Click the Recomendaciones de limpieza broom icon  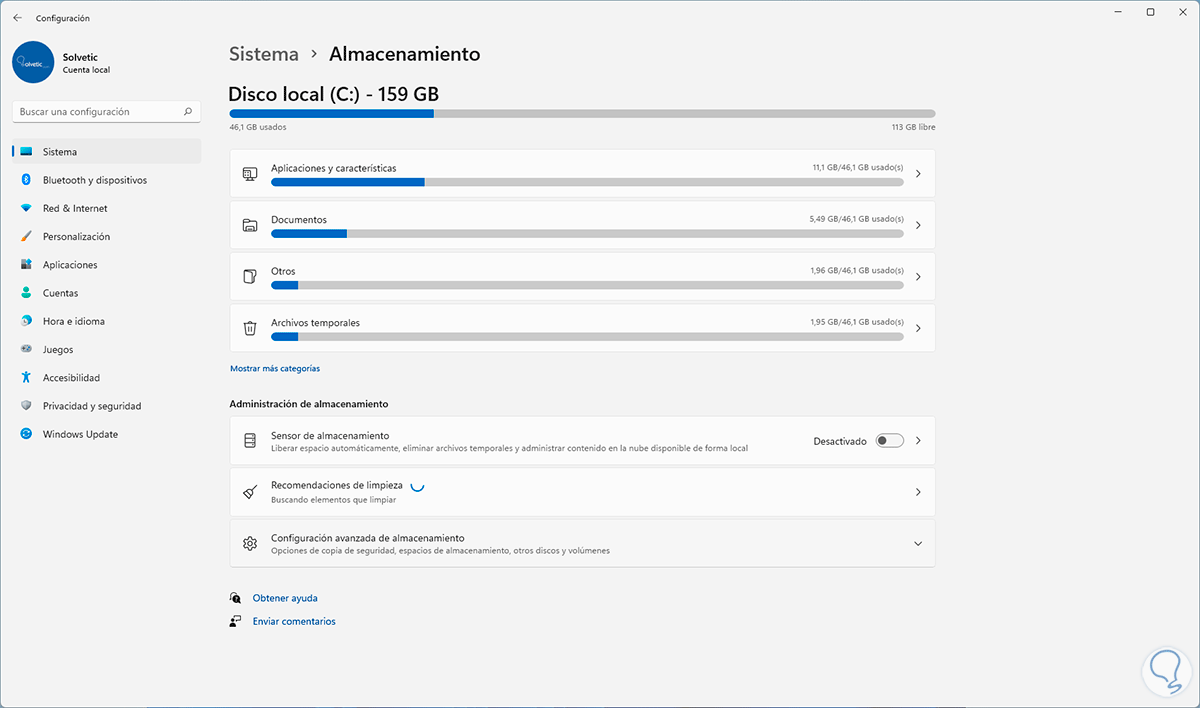[x=250, y=492]
